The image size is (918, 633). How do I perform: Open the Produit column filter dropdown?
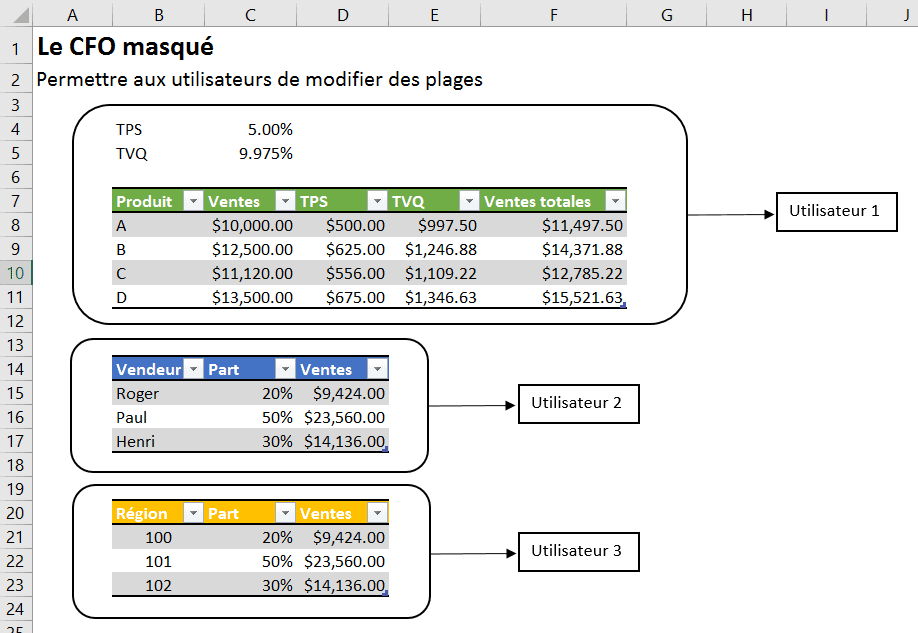point(194,201)
